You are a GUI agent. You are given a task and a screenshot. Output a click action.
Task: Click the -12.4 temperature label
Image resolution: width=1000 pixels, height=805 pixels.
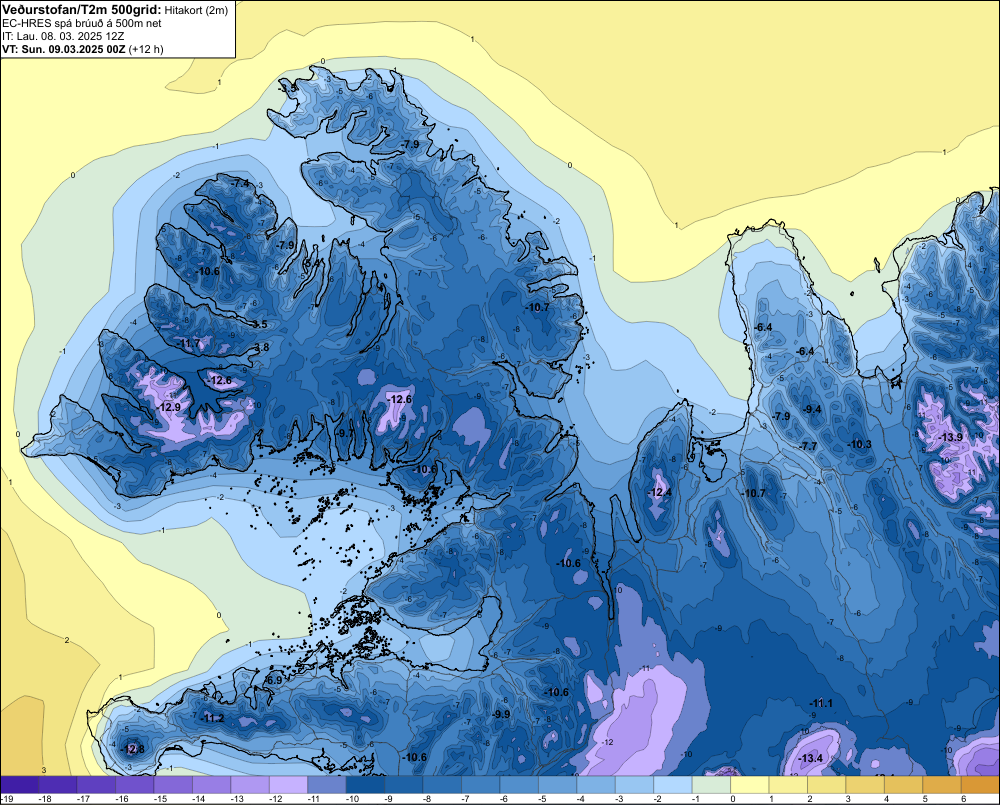click(x=659, y=492)
